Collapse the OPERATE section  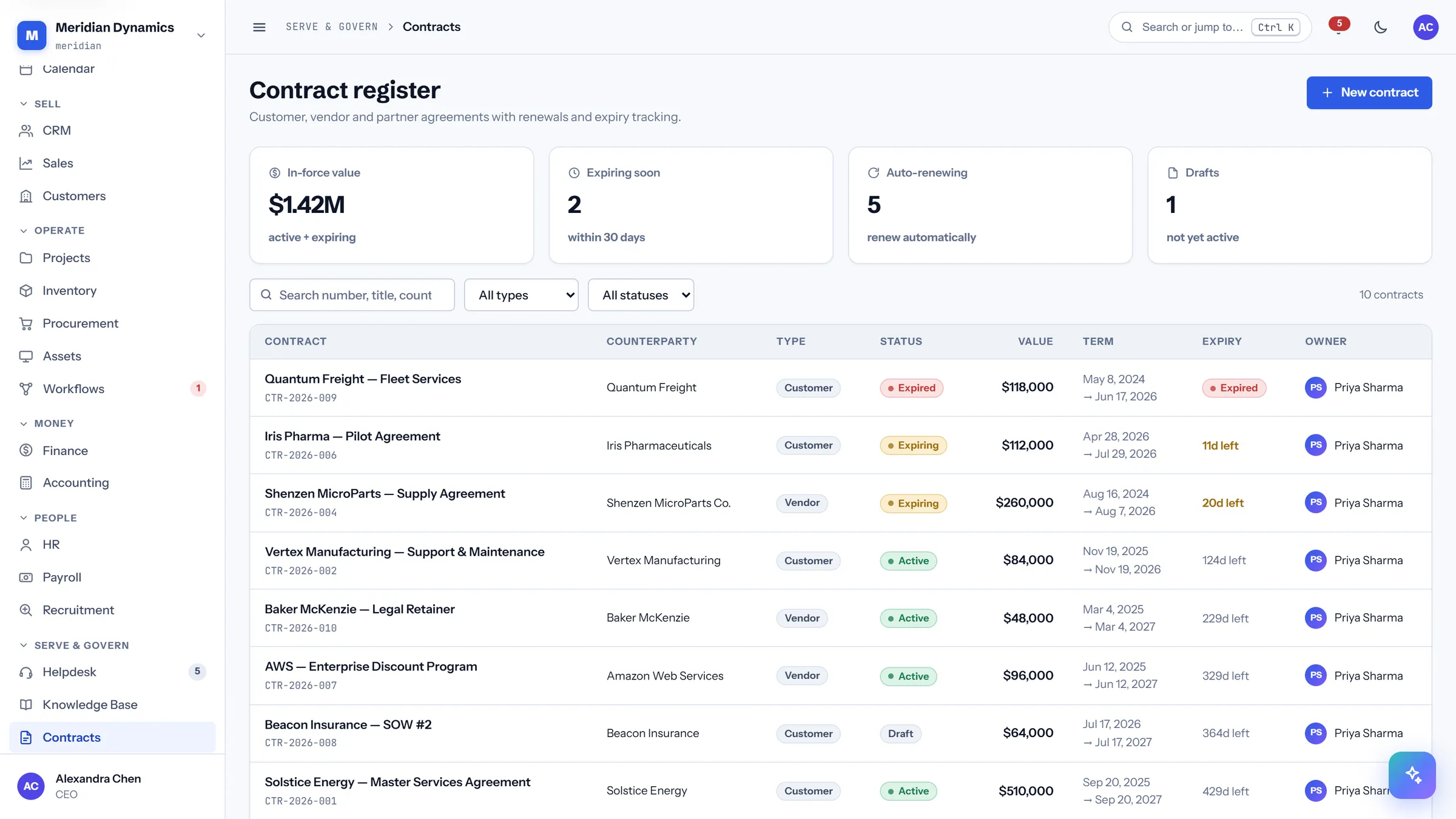(52, 231)
